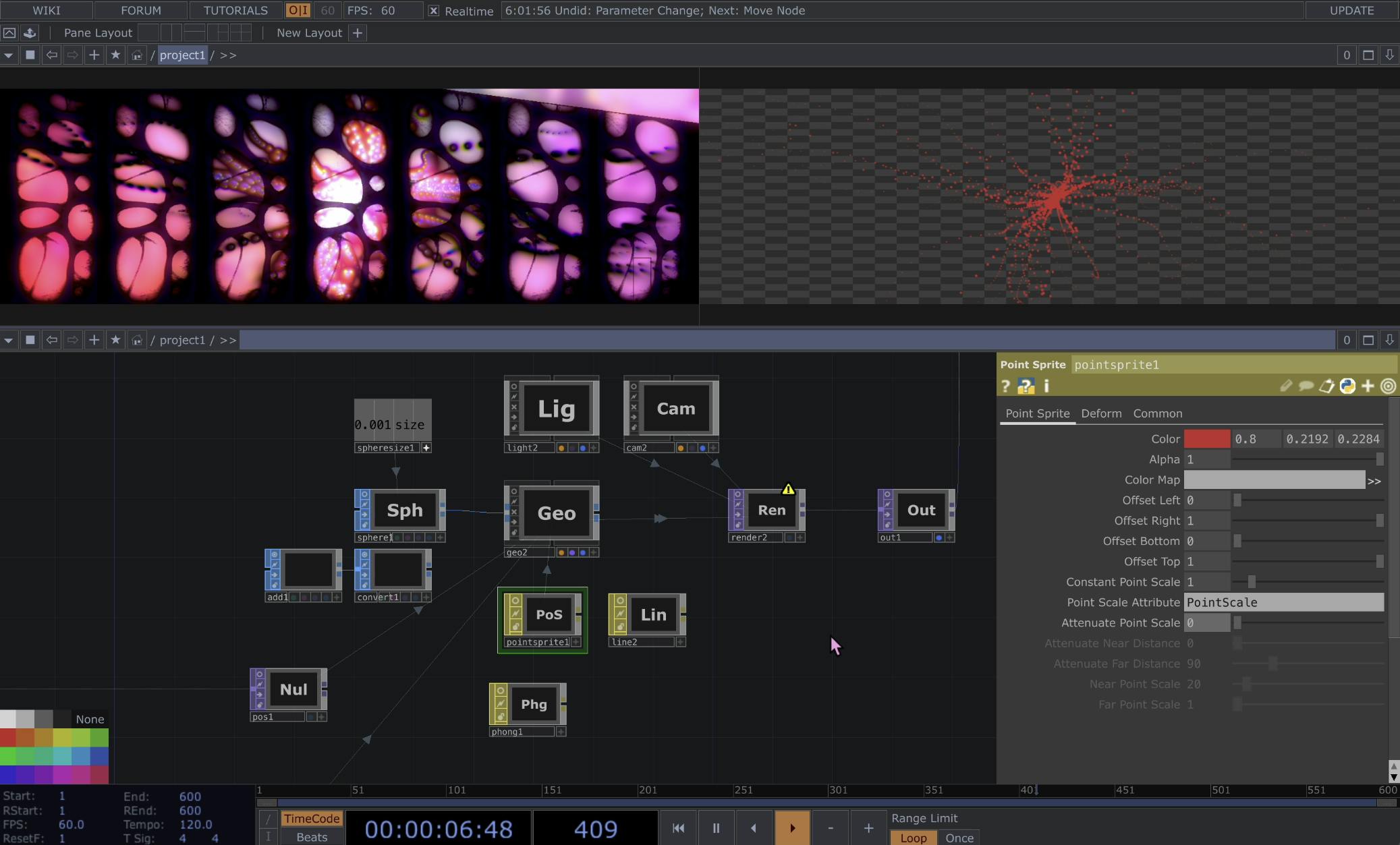The height and width of the screenshot is (845, 1400).
Task: Click the add custom parameter plus icon
Action: click(1368, 386)
